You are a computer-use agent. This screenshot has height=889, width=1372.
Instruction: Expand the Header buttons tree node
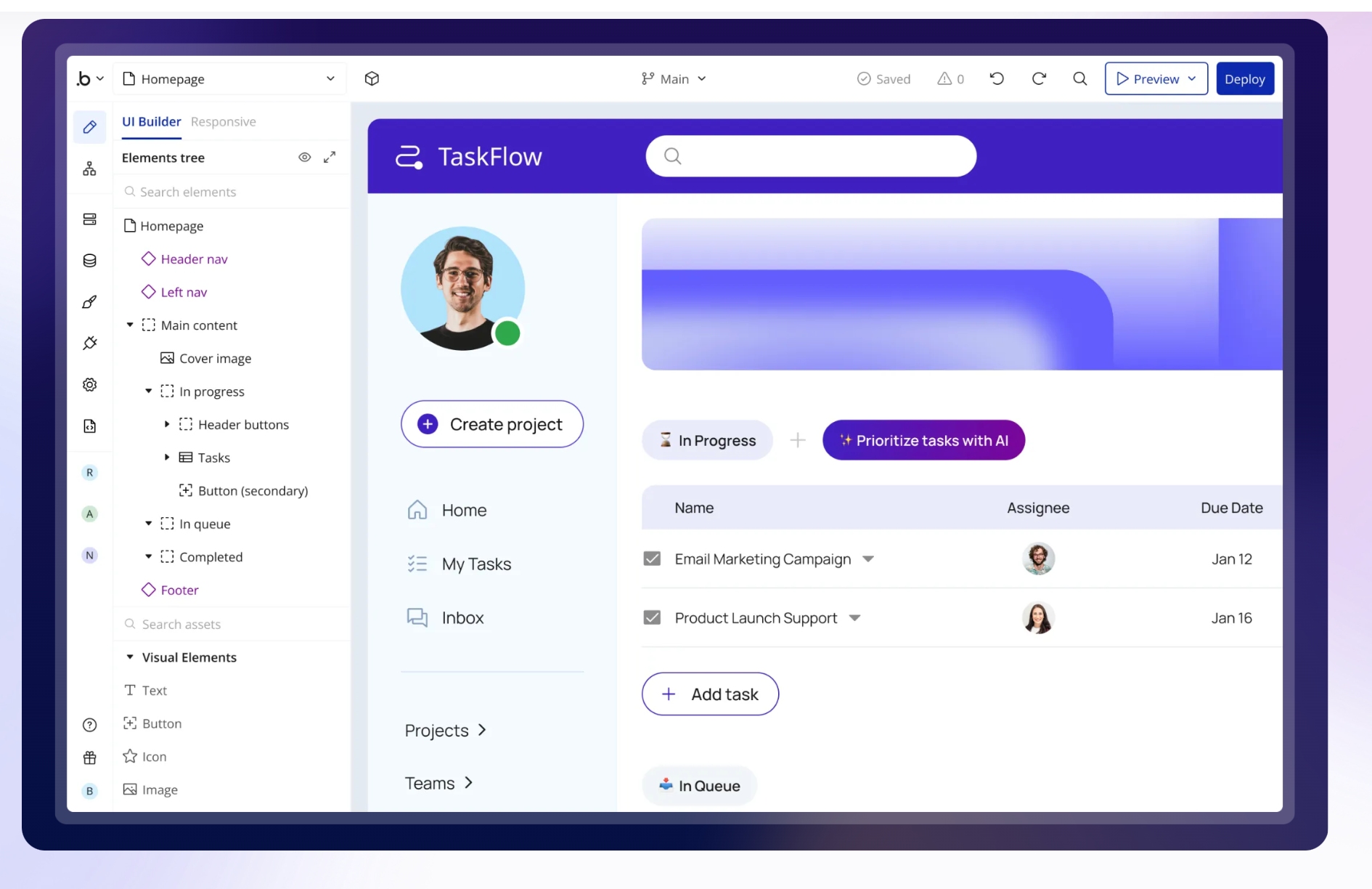tap(167, 424)
